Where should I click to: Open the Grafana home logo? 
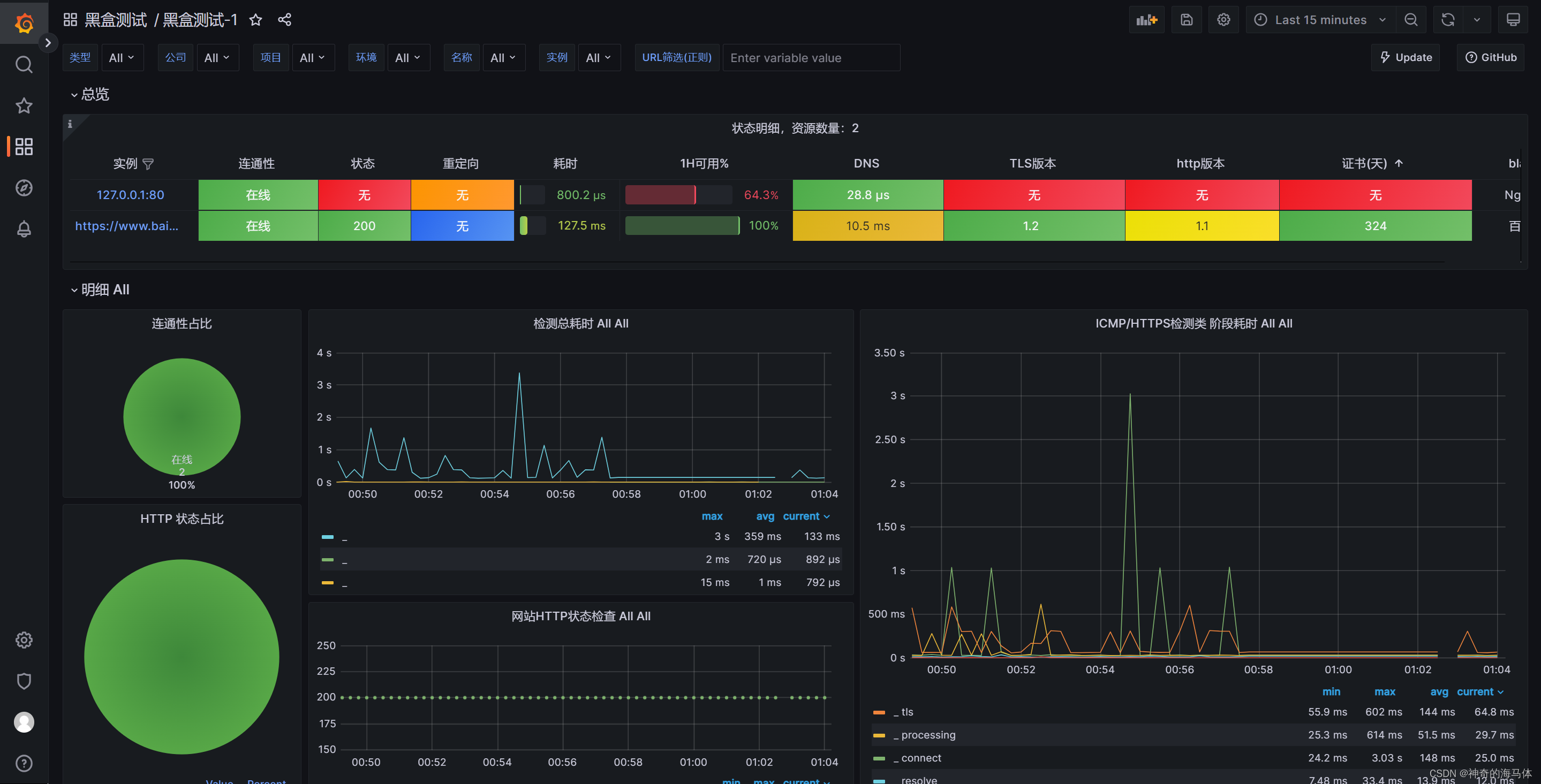(x=24, y=22)
